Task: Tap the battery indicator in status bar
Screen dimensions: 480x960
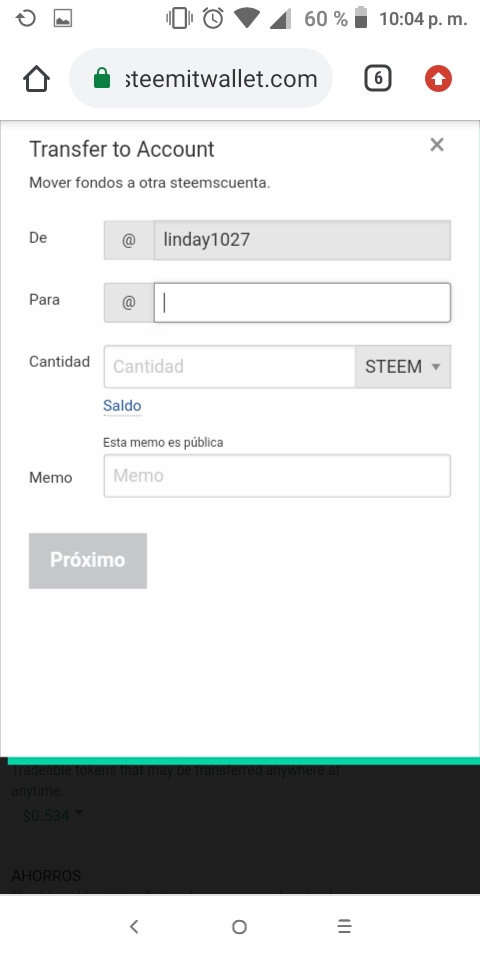Action: pyautogui.click(x=361, y=18)
